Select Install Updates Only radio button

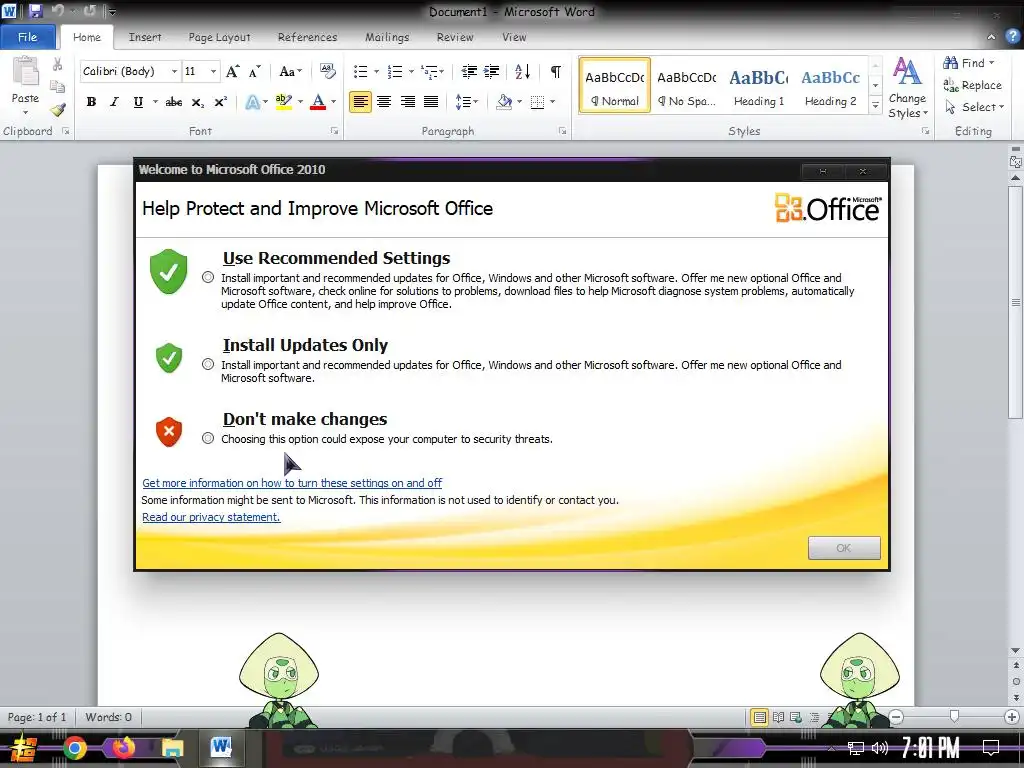pos(208,364)
